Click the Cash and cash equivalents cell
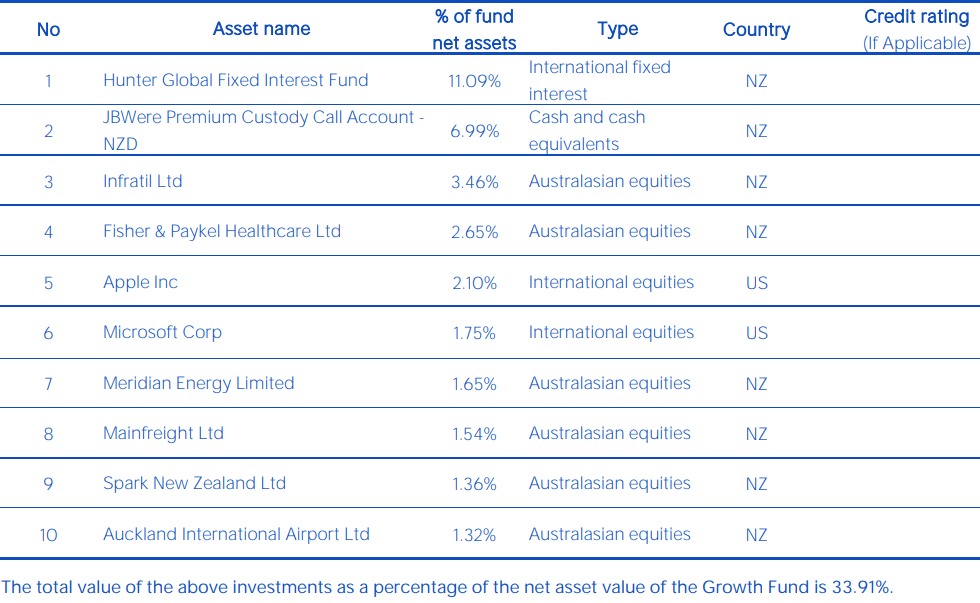 (587, 130)
